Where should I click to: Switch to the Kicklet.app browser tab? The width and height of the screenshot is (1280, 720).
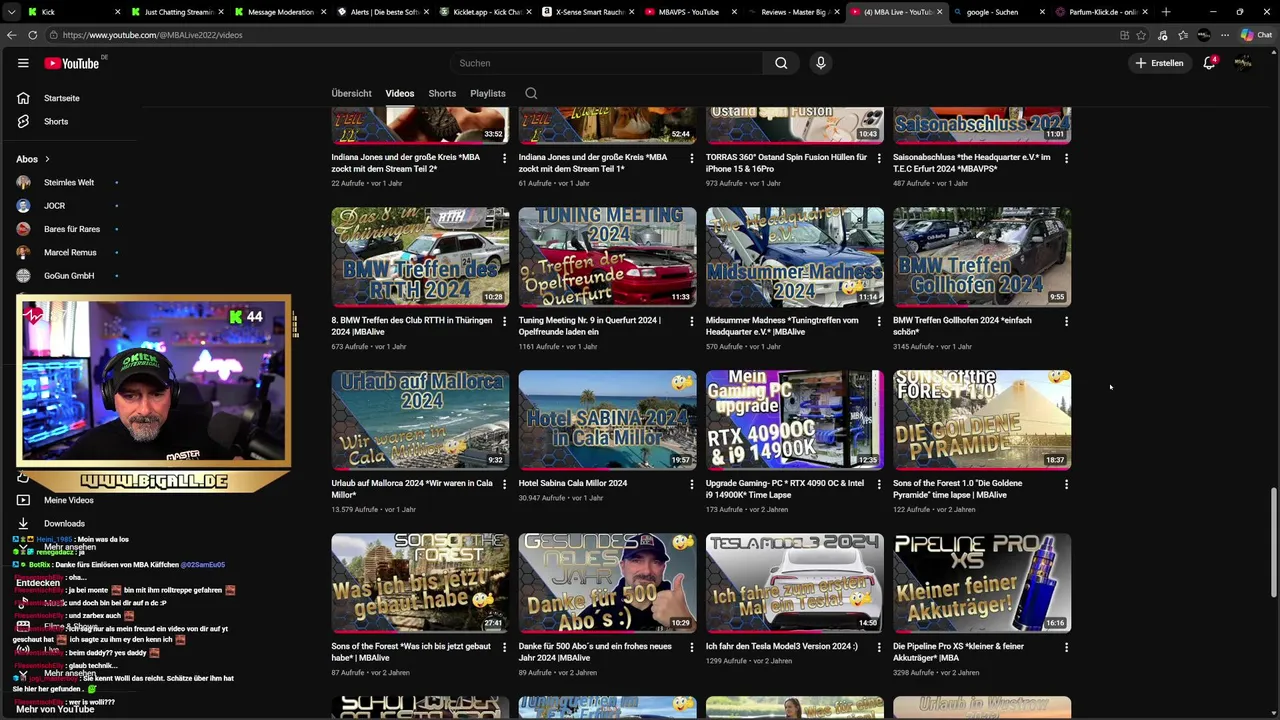coord(487,12)
